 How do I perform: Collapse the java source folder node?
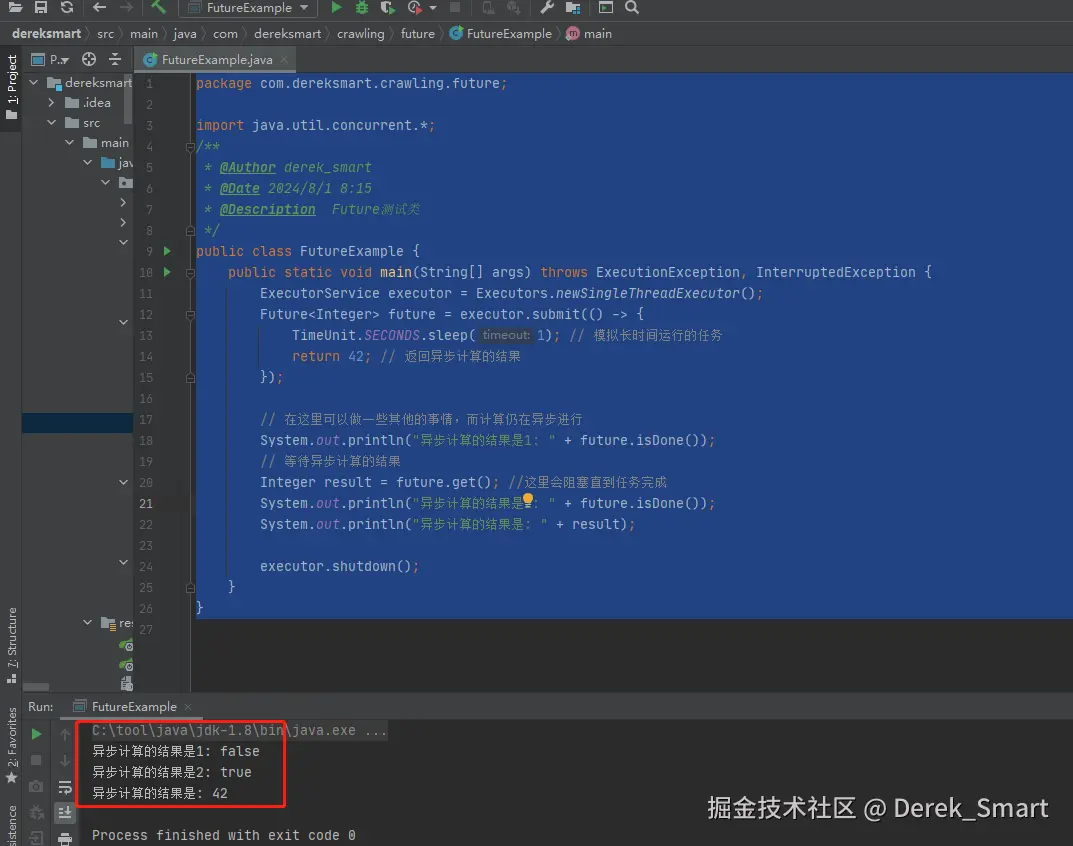(x=88, y=163)
